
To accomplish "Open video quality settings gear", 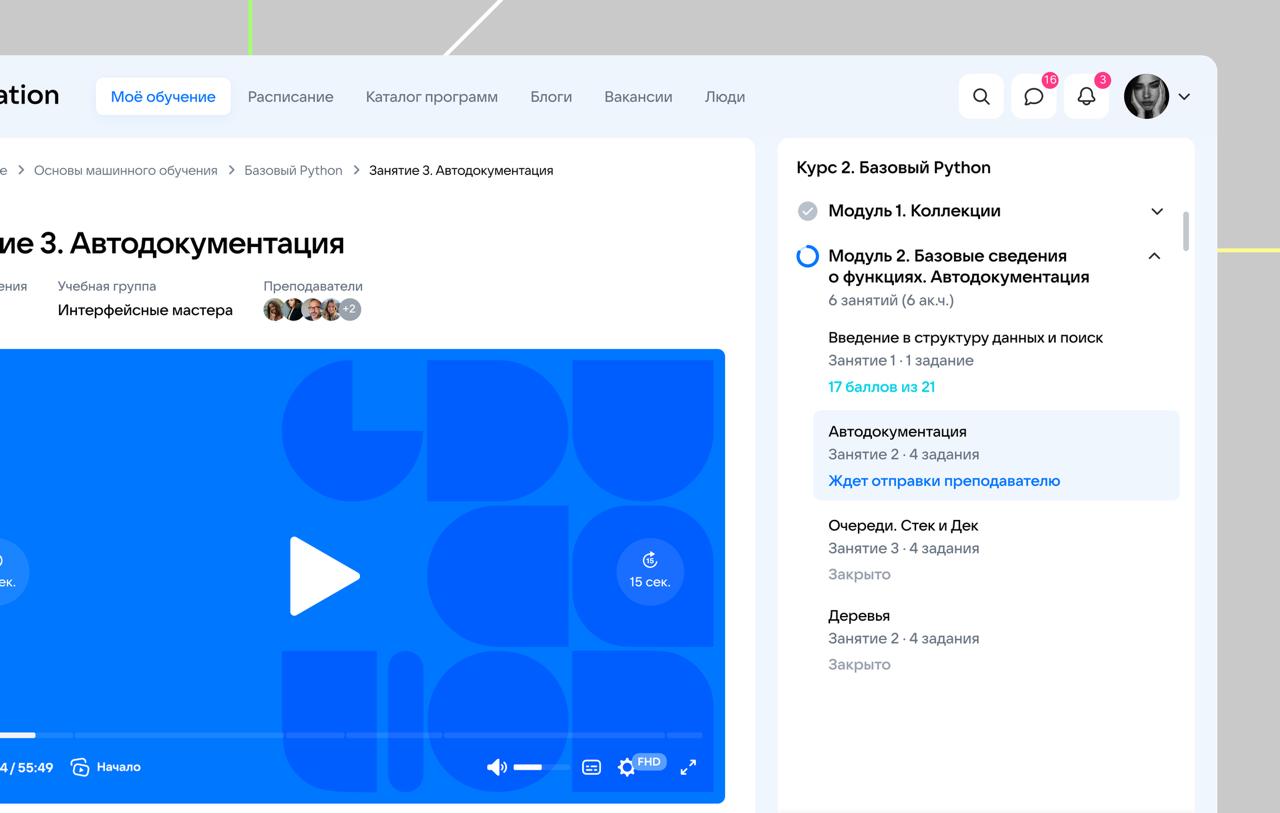I will pos(626,767).
